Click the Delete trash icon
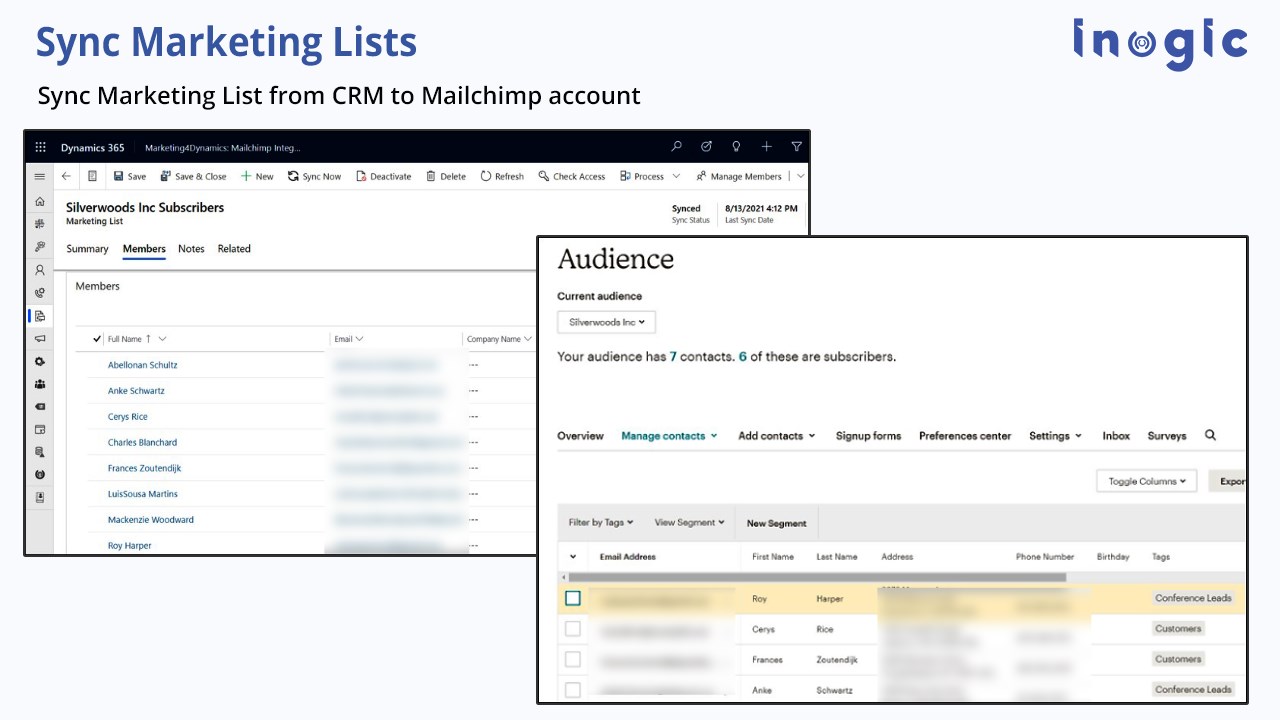The image size is (1280, 720). click(431, 177)
